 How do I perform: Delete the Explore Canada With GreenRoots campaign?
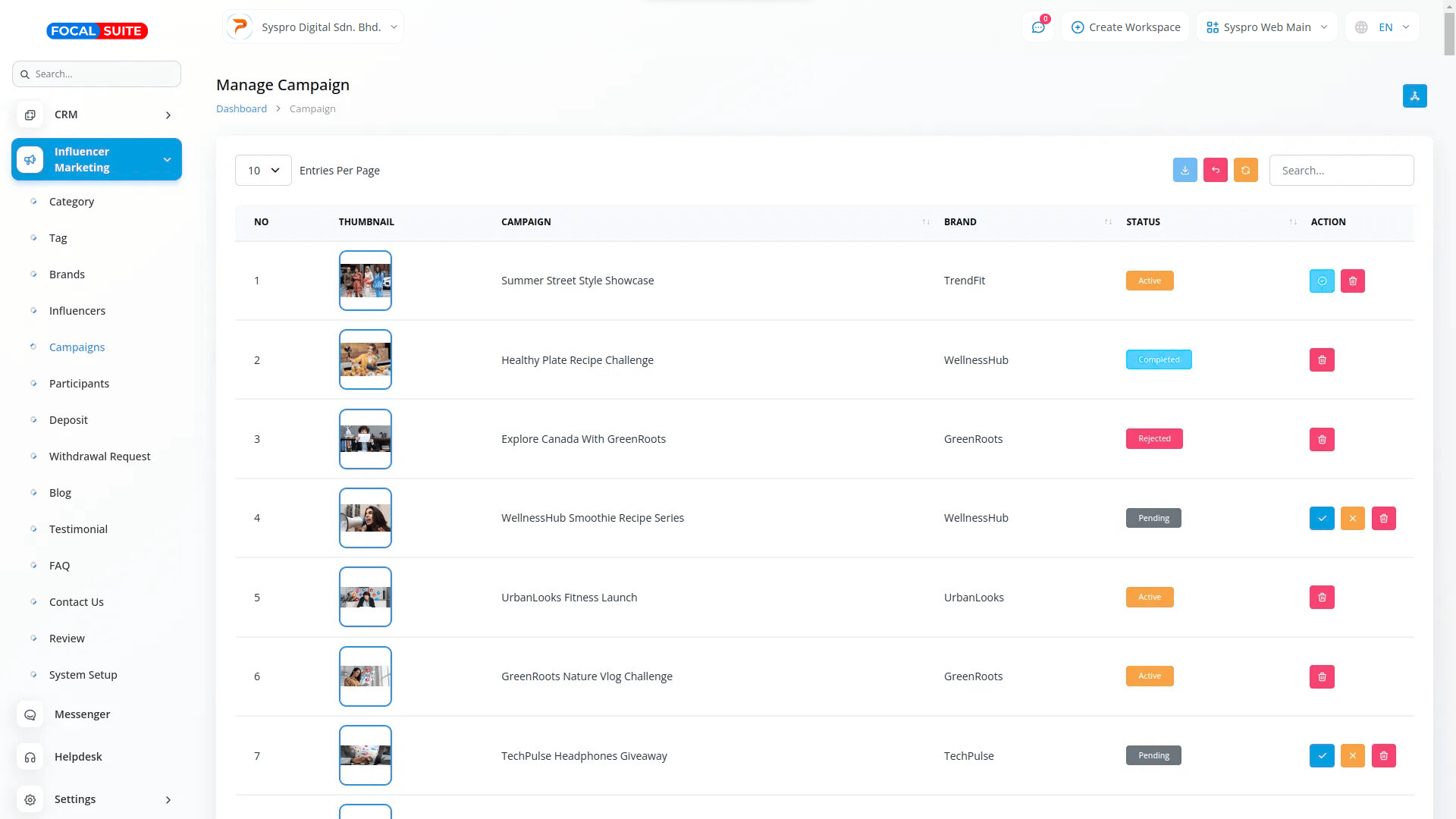(1321, 440)
